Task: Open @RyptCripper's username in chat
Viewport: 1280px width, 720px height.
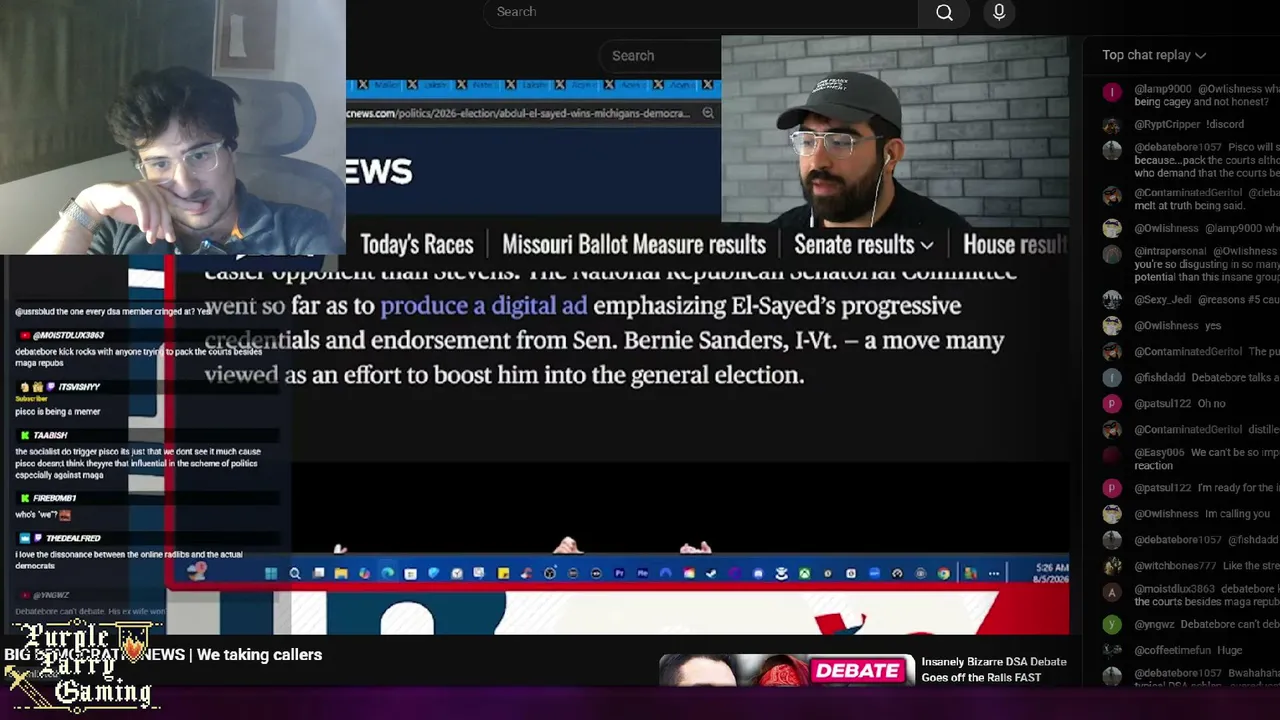Action: [1167, 125]
